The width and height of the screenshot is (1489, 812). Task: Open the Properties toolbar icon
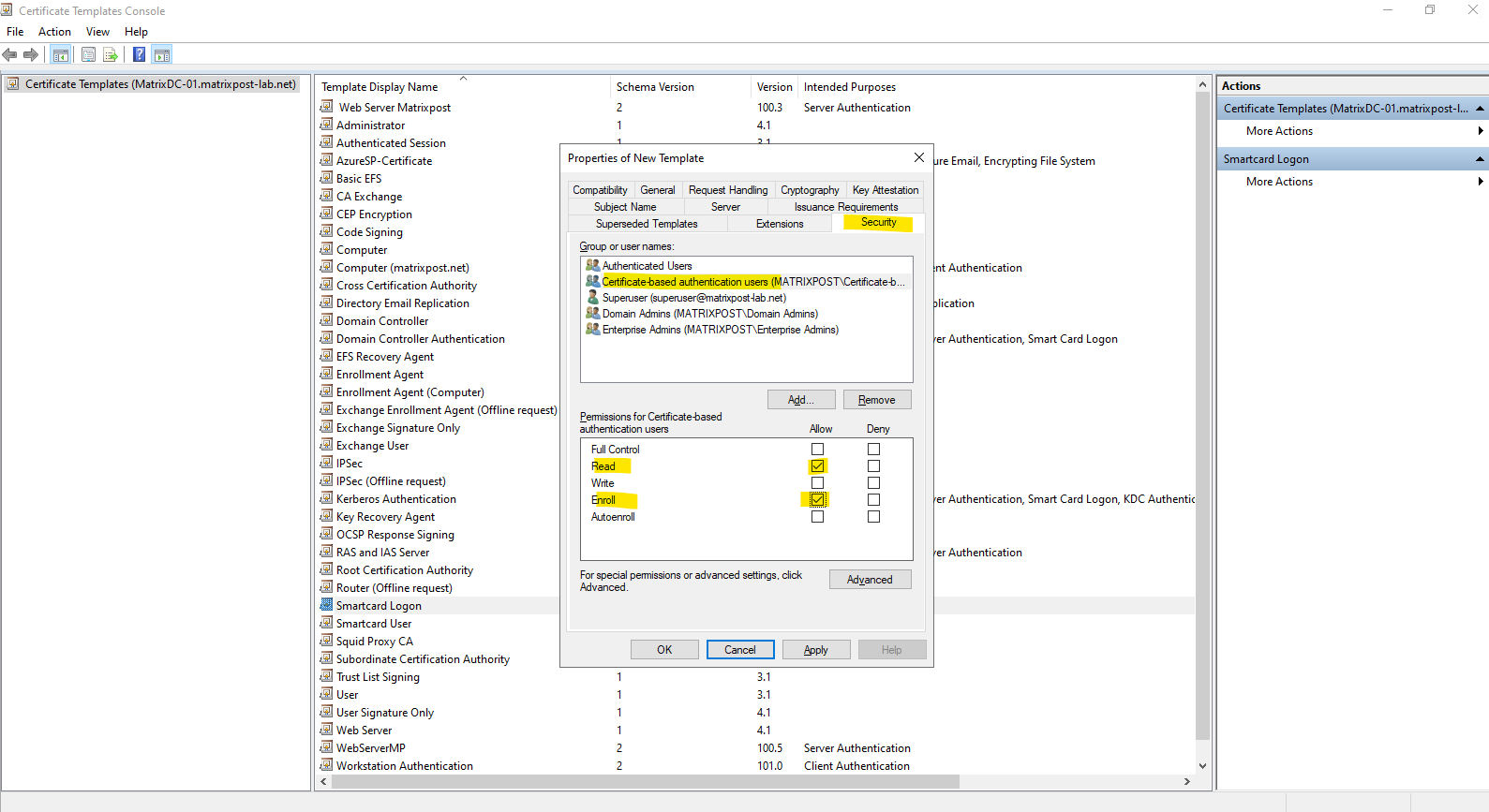pyautogui.click(x=88, y=54)
